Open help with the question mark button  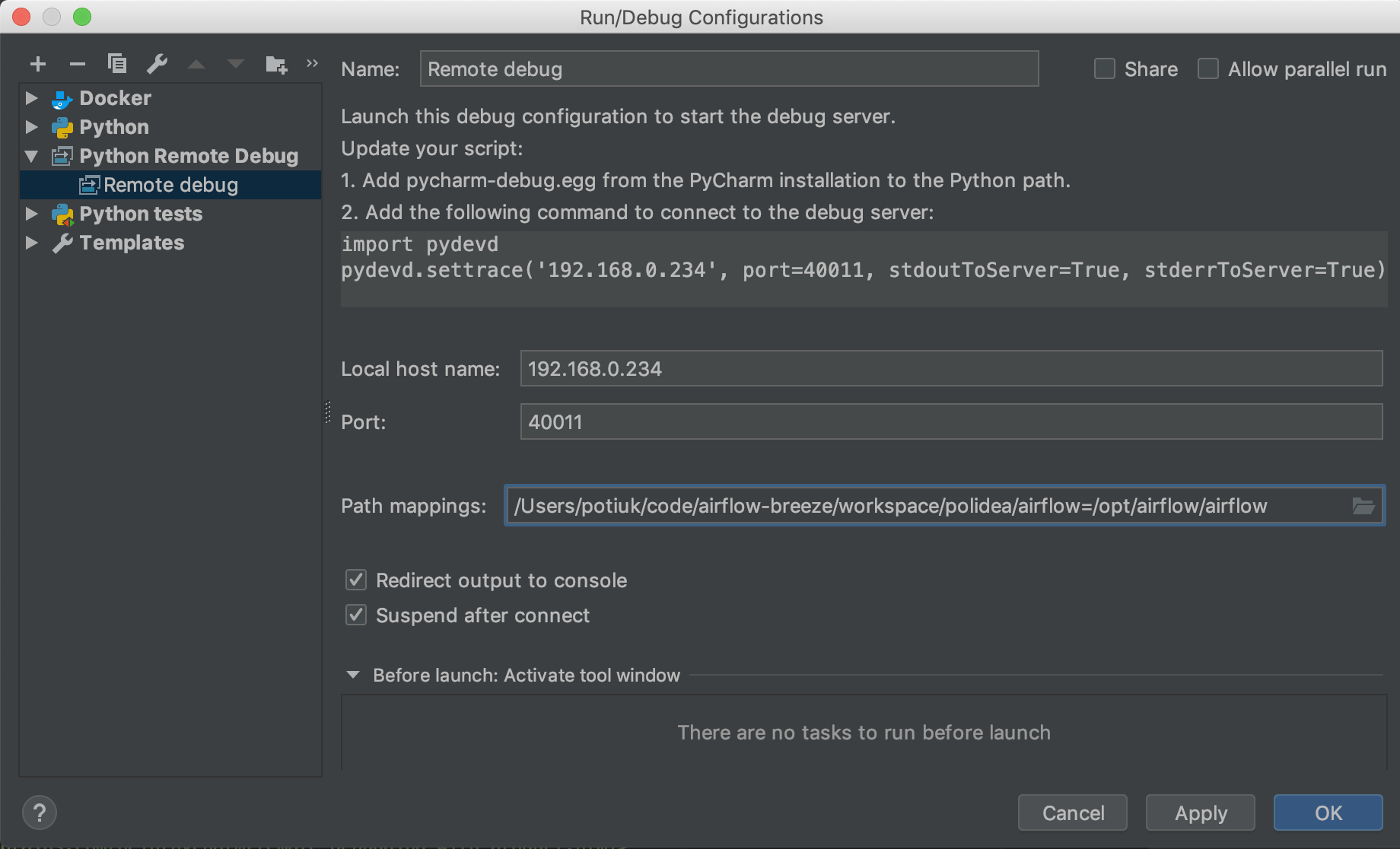click(x=40, y=812)
